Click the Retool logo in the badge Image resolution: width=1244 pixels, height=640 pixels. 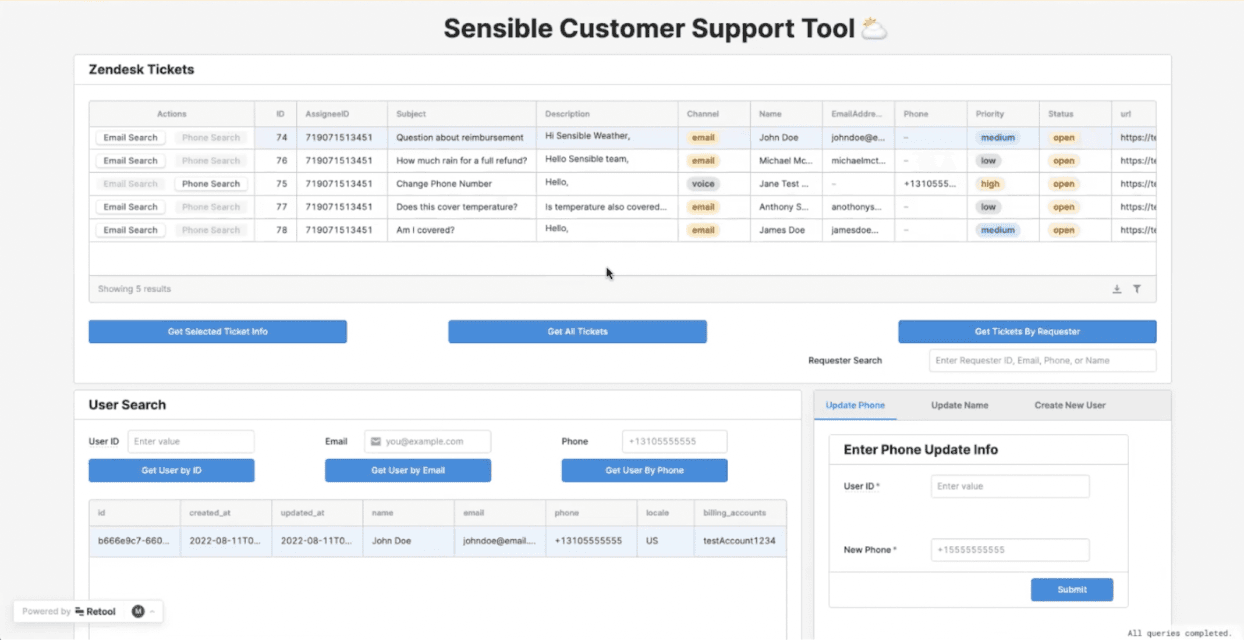click(x=96, y=611)
